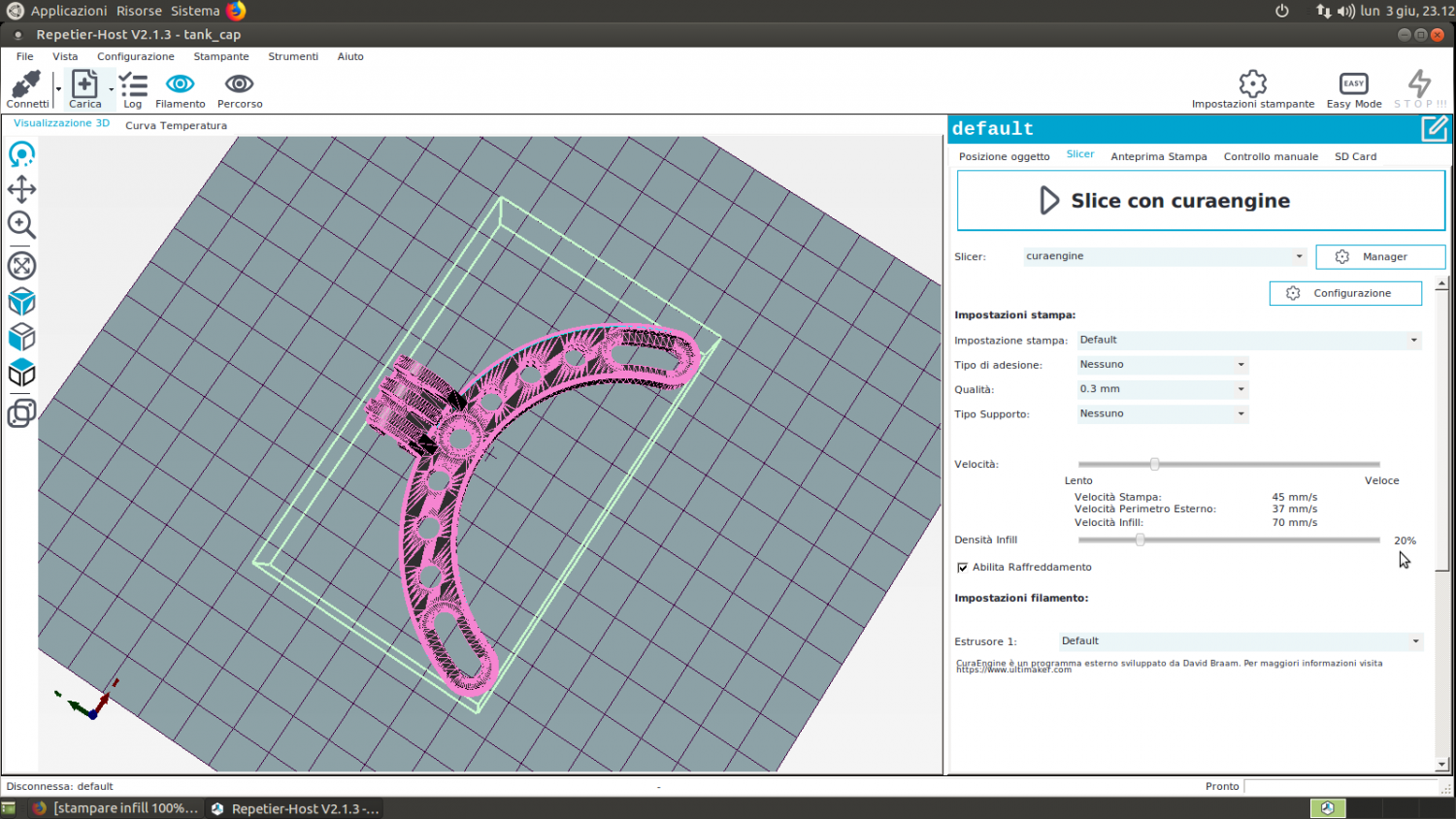Click the volume speaker icon
Image resolution: width=1456 pixels, height=819 pixels.
click(x=1345, y=11)
